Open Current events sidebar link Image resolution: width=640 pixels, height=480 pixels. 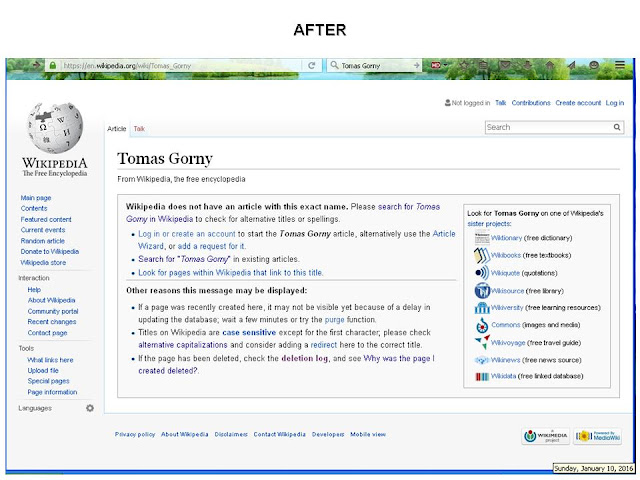pos(43,230)
